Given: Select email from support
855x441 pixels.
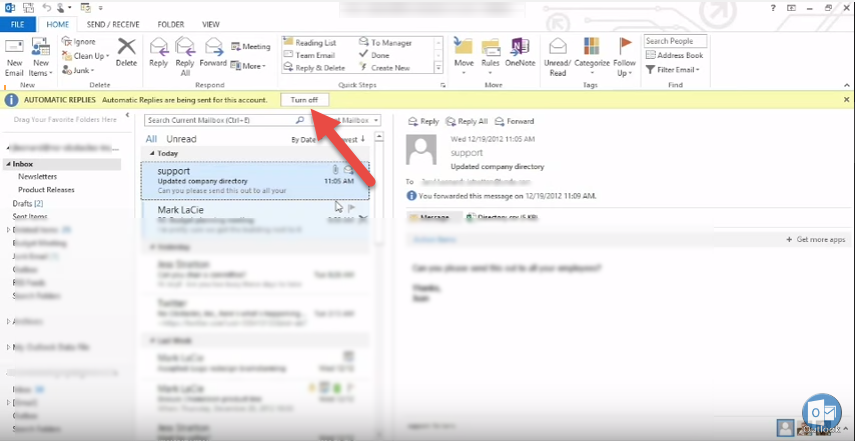Looking at the screenshot, I should (x=255, y=180).
